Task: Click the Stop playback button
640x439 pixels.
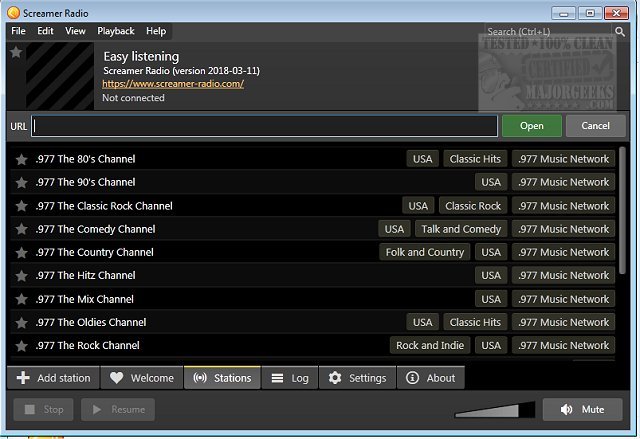Action: (x=44, y=409)
